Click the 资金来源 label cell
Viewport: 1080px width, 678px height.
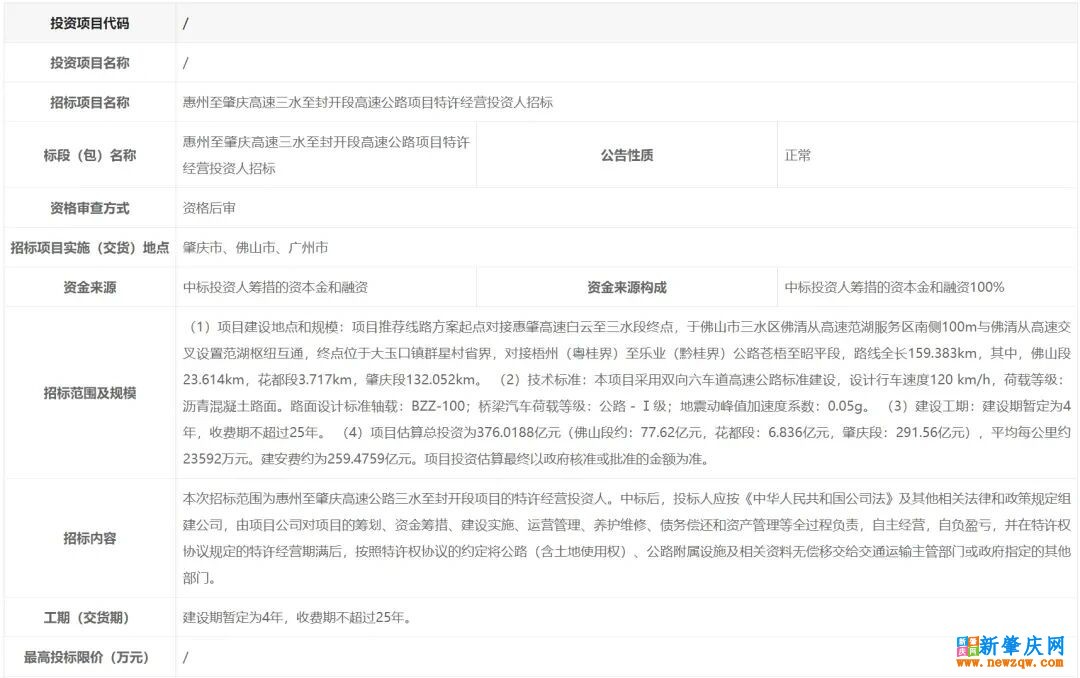(89, 287)
